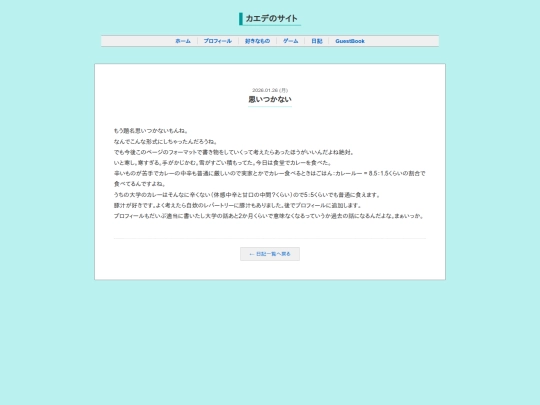Screen dimensions: 540x405
Task: Click the line starting 豚汁が好きです
Action: tap(238, 206)
